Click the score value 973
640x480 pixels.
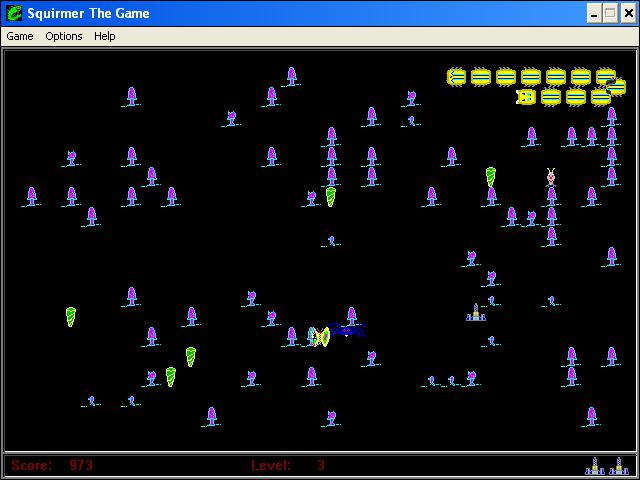pyautogui.click(x=81, y=465)
